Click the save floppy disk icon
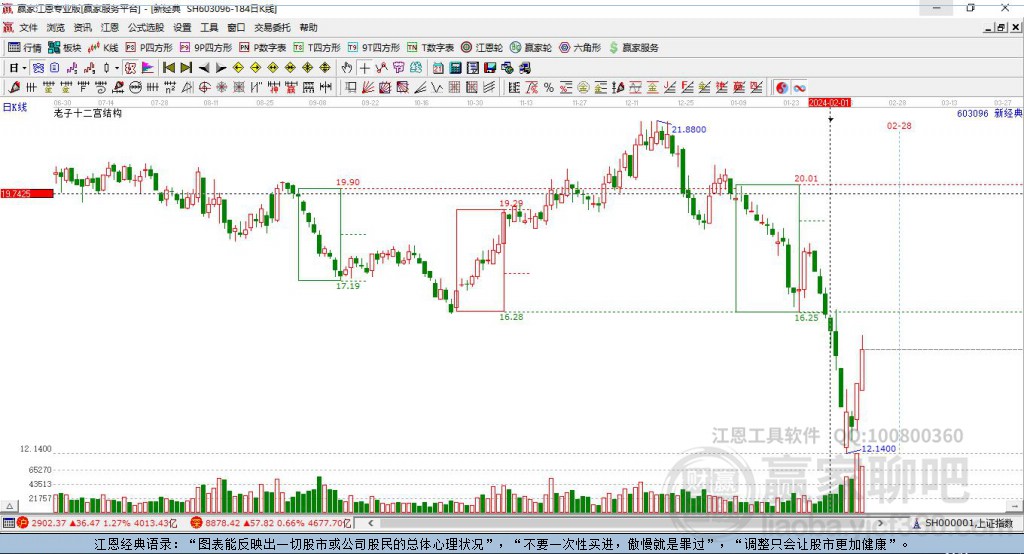Image resolution: width=1024 pixels, height=554 pixels. point(490,68)
